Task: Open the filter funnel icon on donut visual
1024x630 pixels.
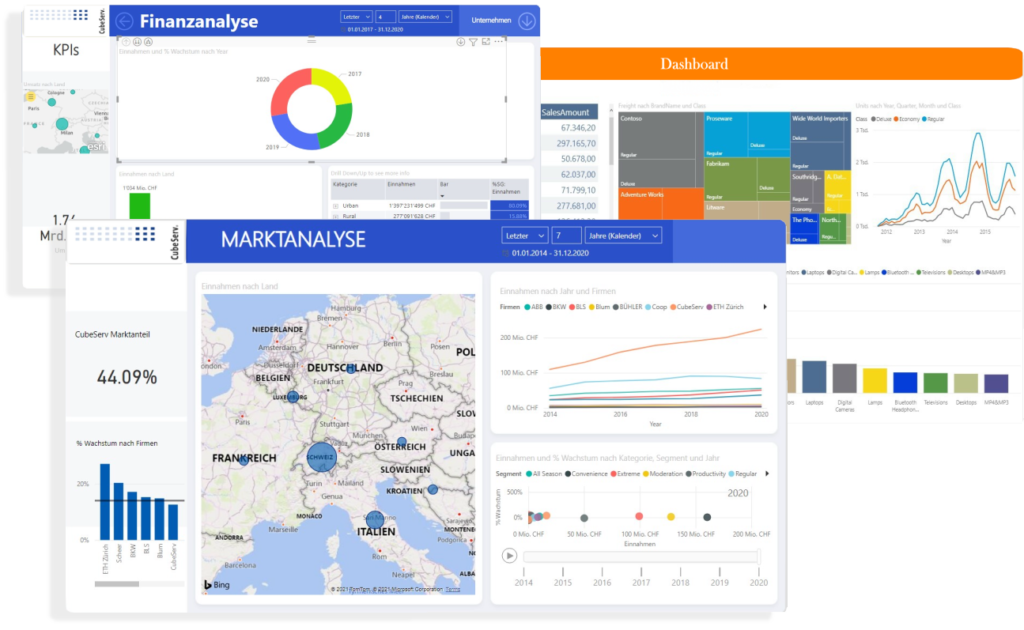Action: [x=473, y=42]
